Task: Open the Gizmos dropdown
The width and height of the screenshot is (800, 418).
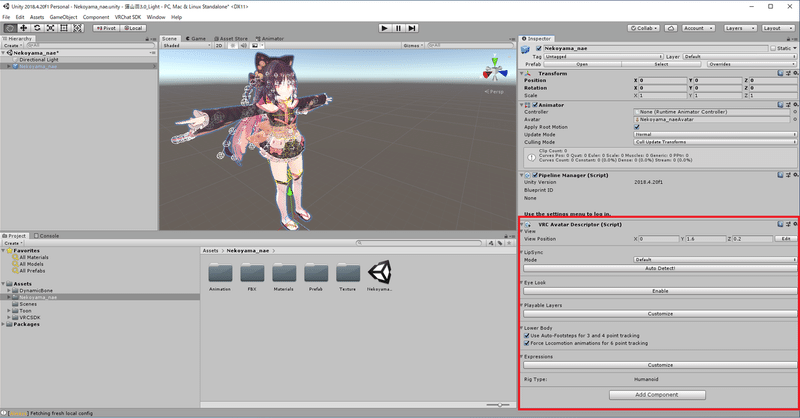Action: pos(413,45)
